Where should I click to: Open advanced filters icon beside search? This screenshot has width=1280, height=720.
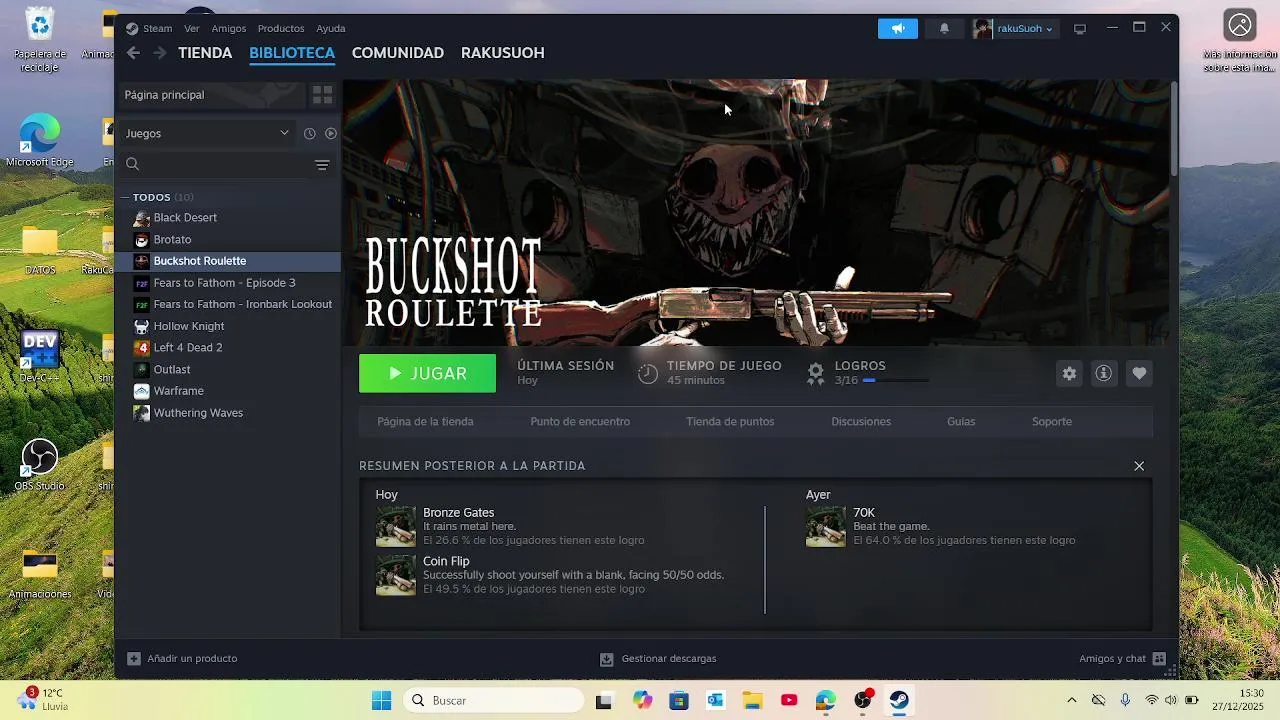point(322,165)
